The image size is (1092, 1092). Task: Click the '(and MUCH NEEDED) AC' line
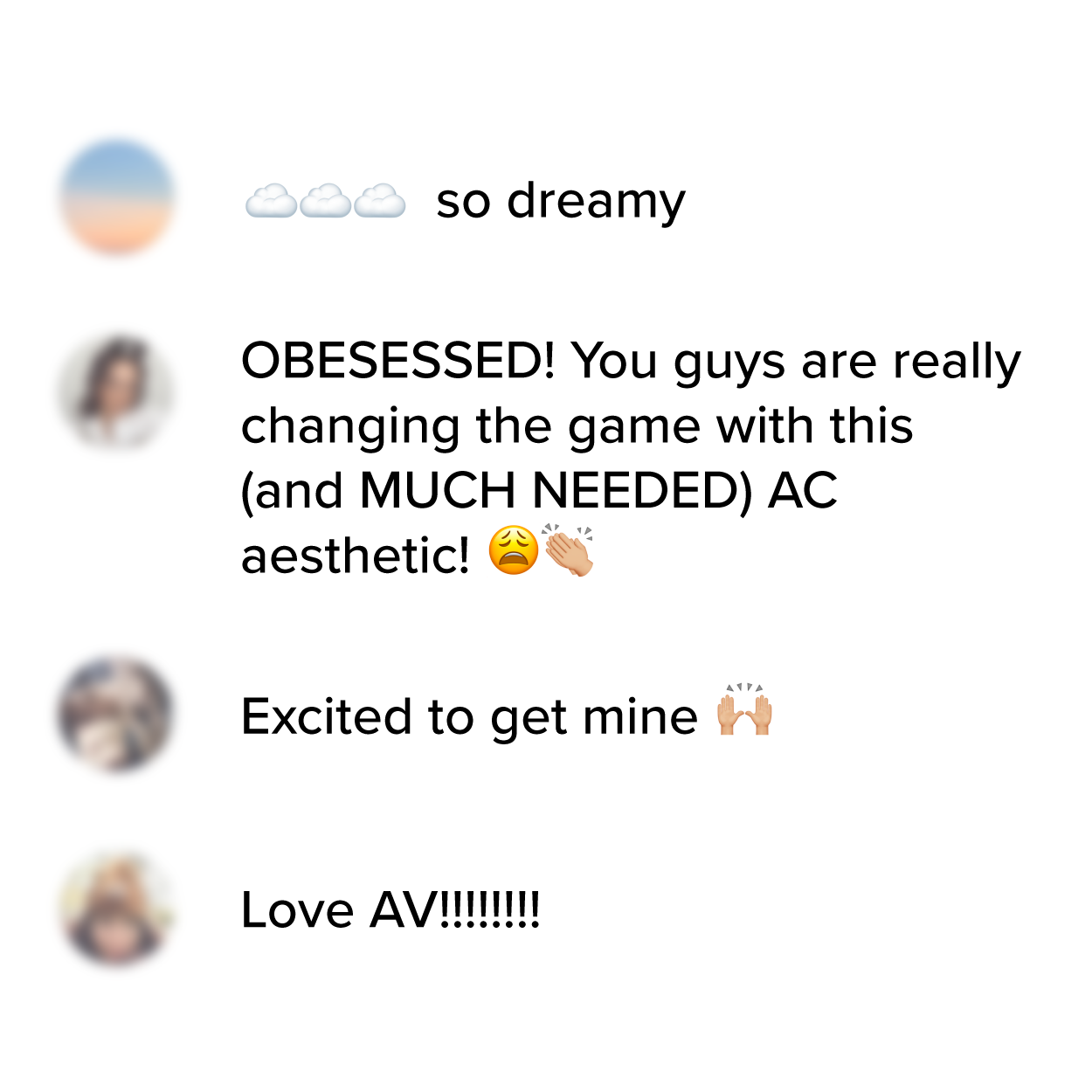pos(539,490)
